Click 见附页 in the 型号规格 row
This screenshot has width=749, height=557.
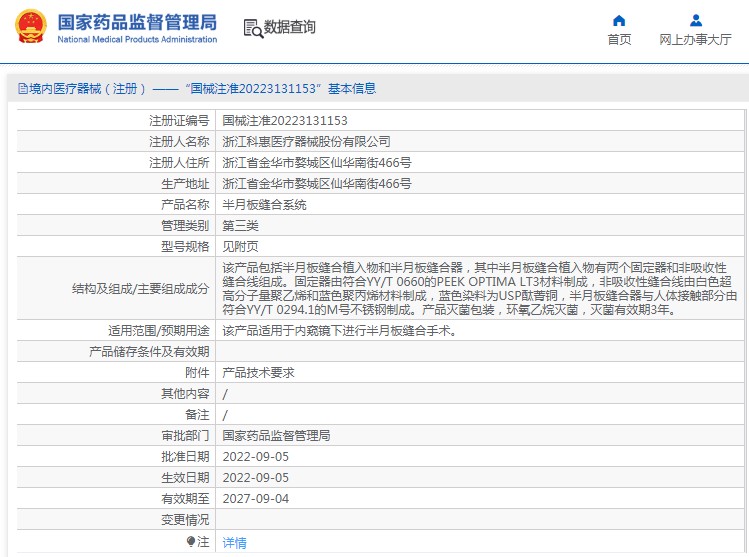(240, 246)
